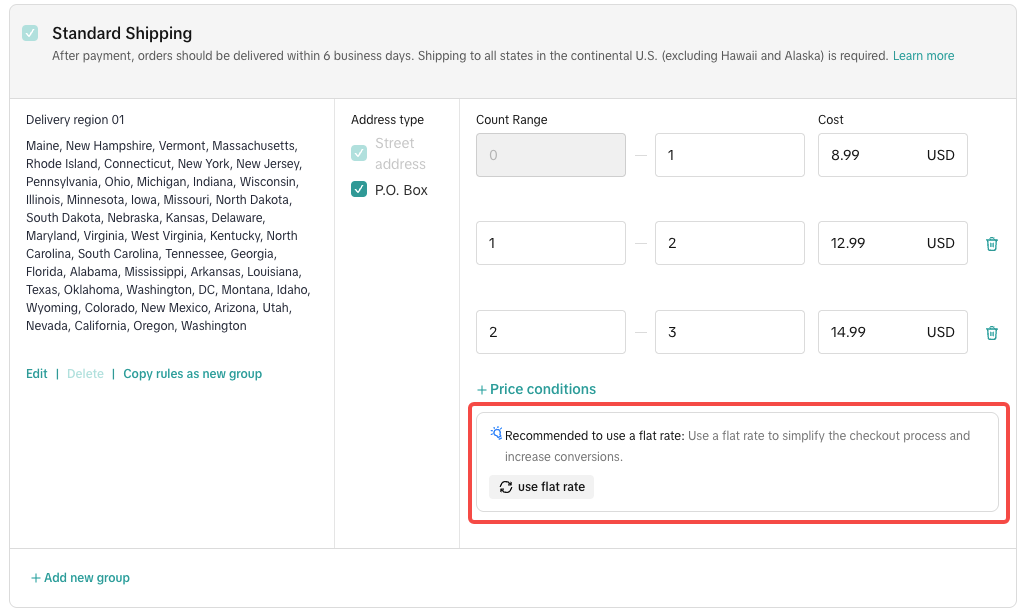Uncheck the P.O. Box checkbox
Screen dimensions: 1020x608
[x=359, y=190]
